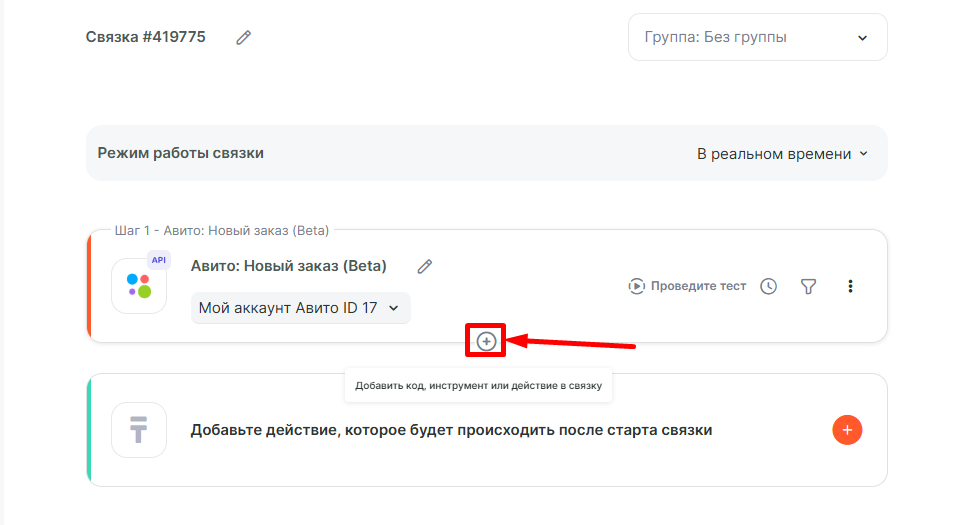970x525 pixels.
Task: Expand the В реальном времени mode selector
Action: [782, 154]
